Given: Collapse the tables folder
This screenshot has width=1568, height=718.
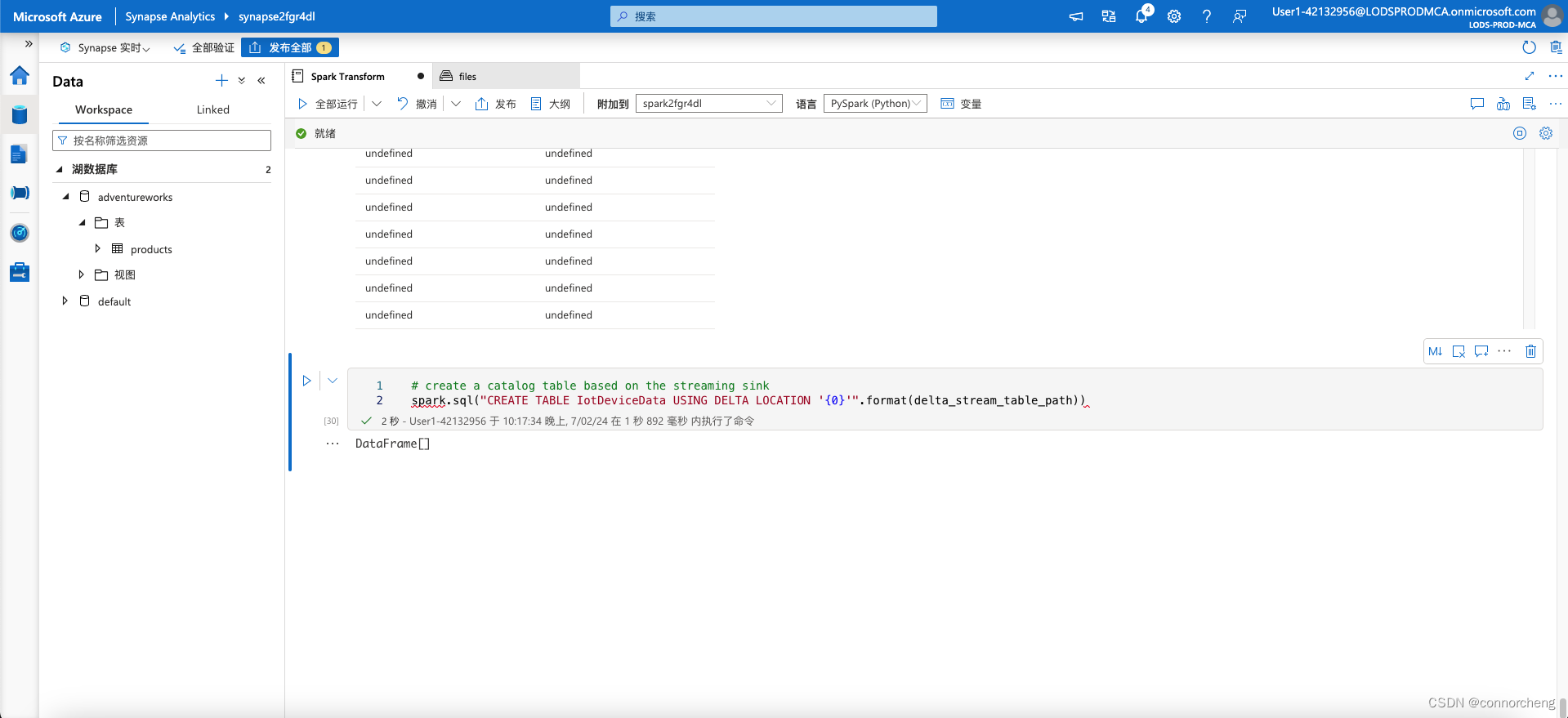Looking at the screenshot, I should tap(82, 222).
